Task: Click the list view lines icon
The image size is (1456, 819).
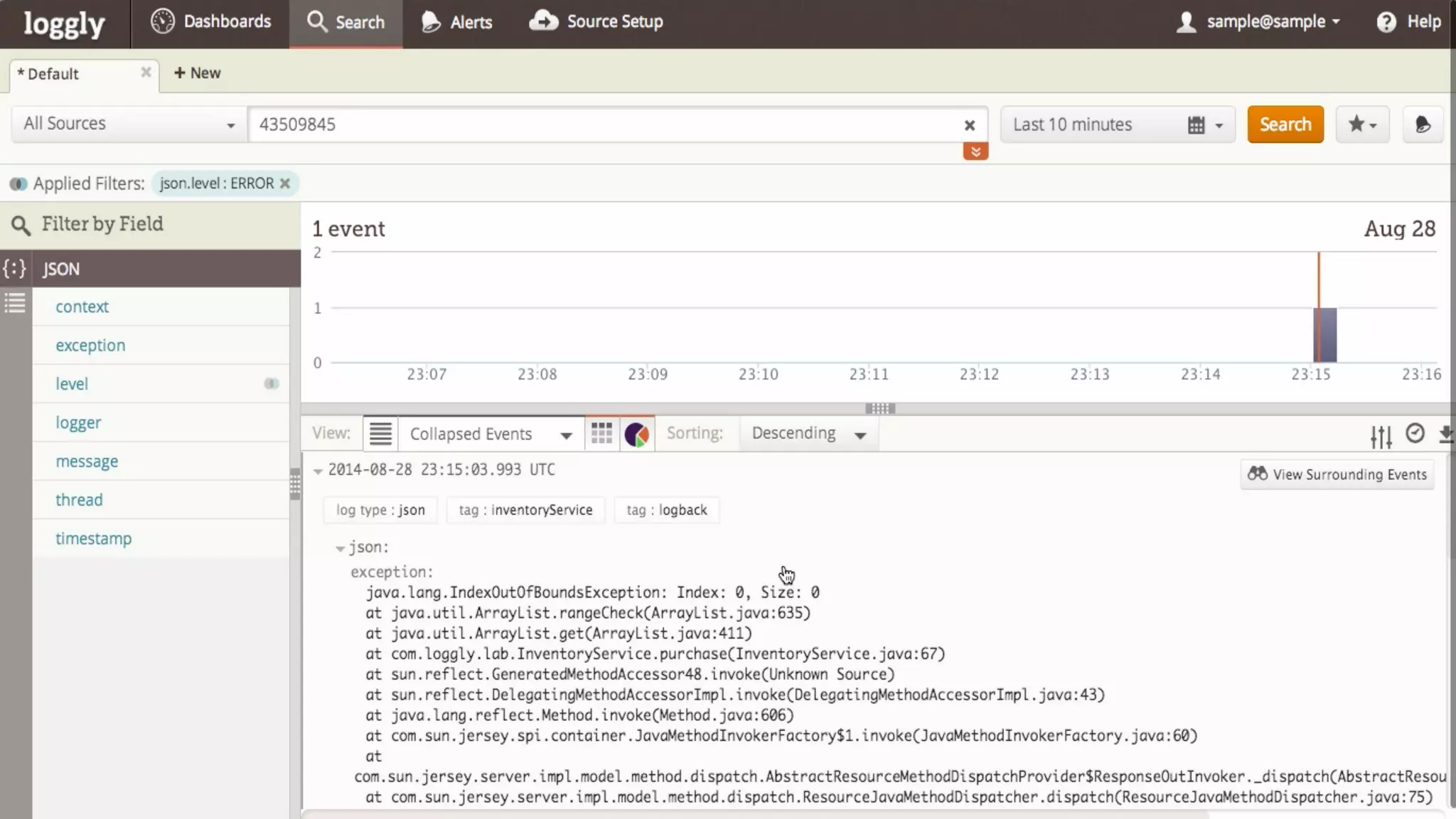Action: (x=380, y=433)
